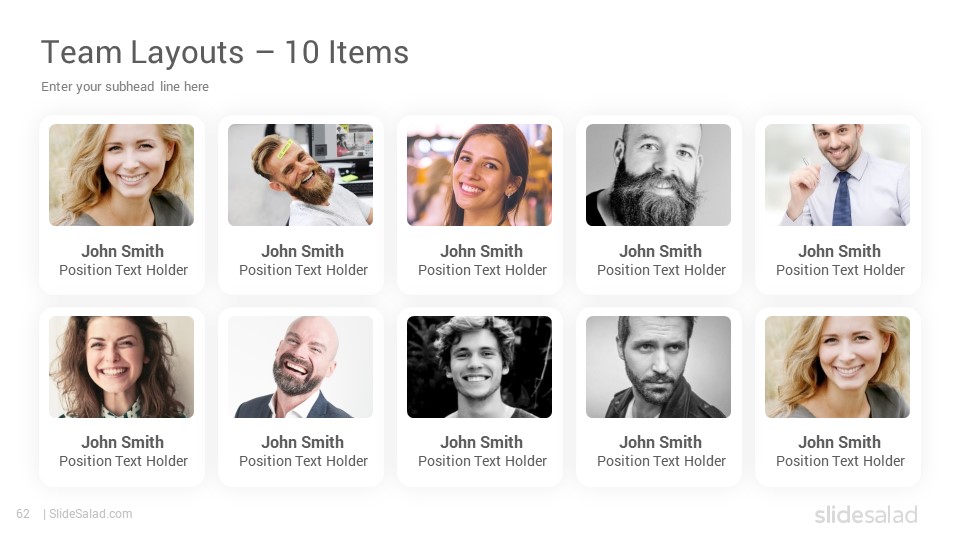The width and height of the screenshot is (960, 540).
Task: Click the second-row blonde woman photo
Action: (x=838, y=367)
